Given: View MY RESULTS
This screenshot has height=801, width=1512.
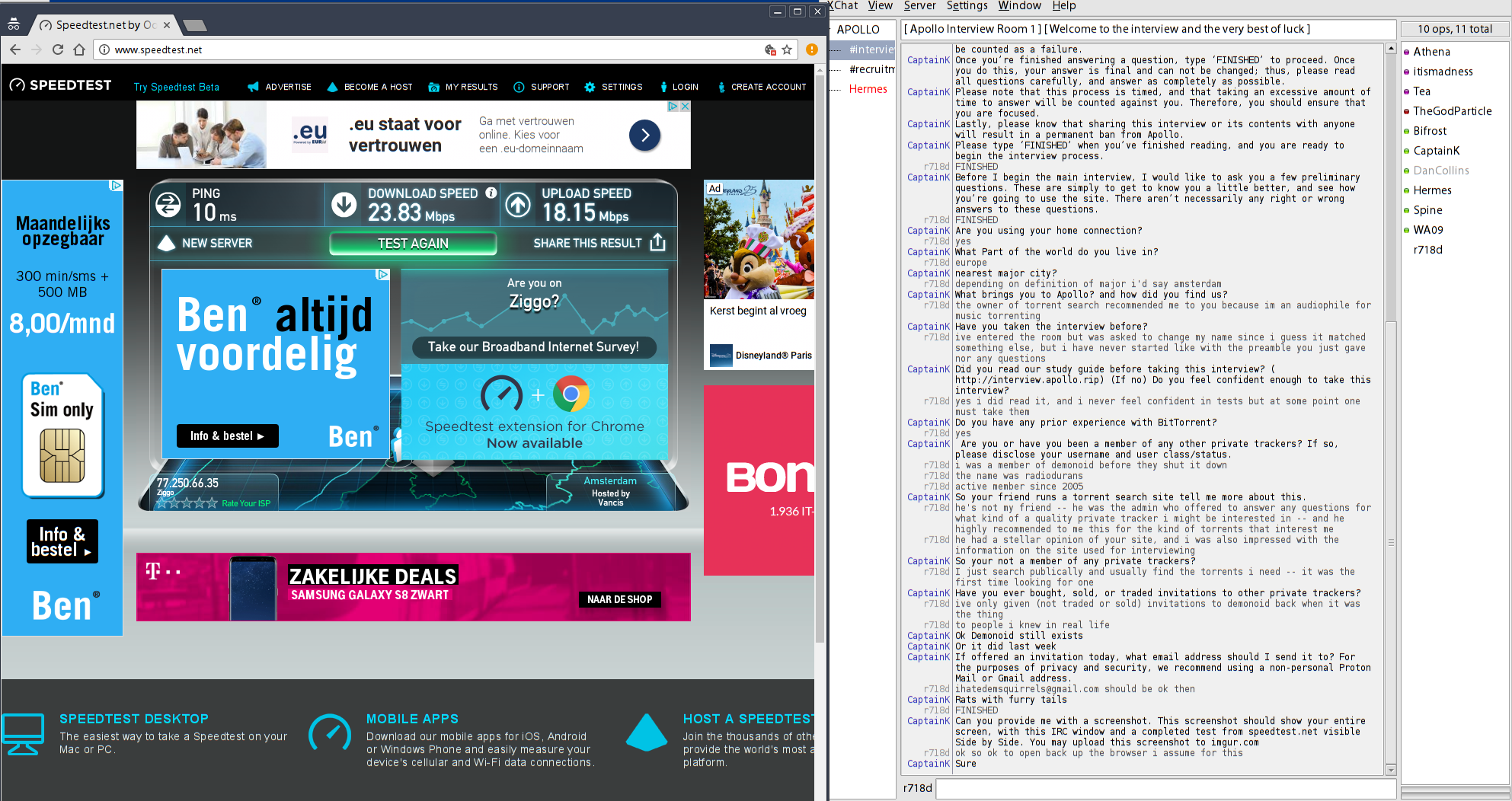Looking at the screenshot, I should 463,87.
